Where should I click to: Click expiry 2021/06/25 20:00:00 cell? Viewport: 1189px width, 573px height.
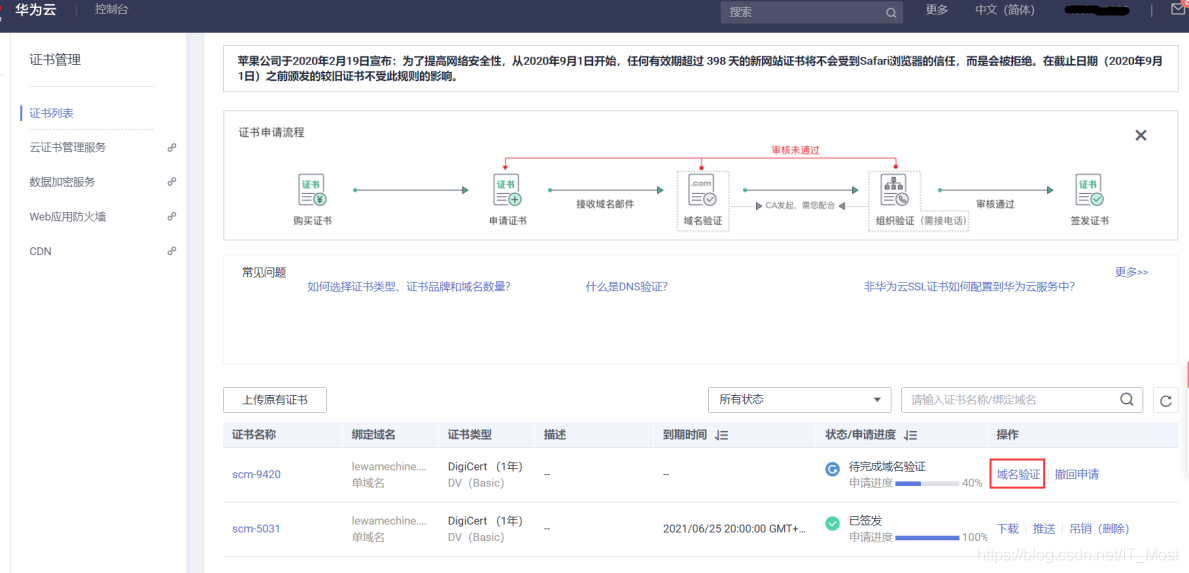click(734, 528)
